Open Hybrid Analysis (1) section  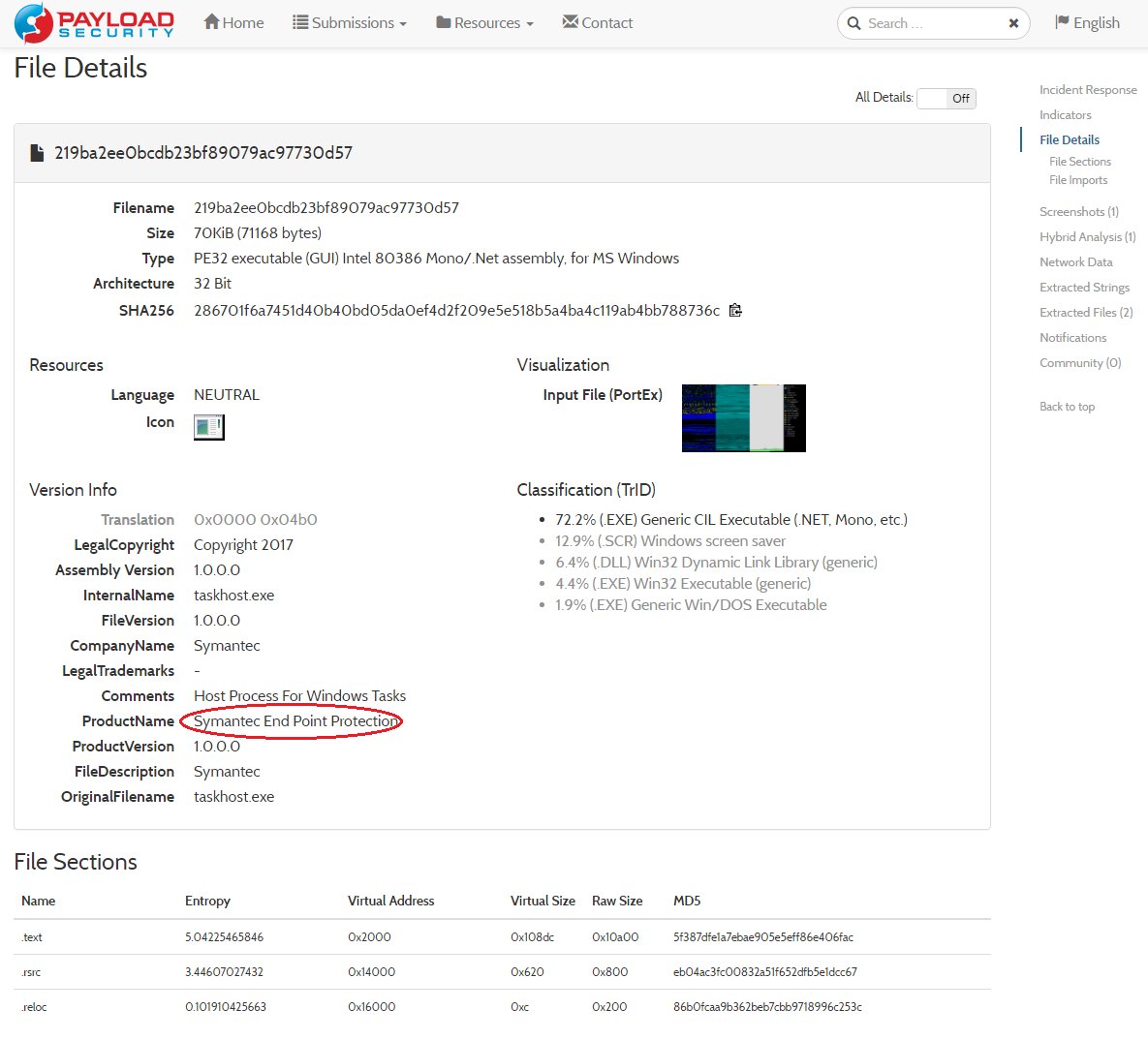(1087, 236)
